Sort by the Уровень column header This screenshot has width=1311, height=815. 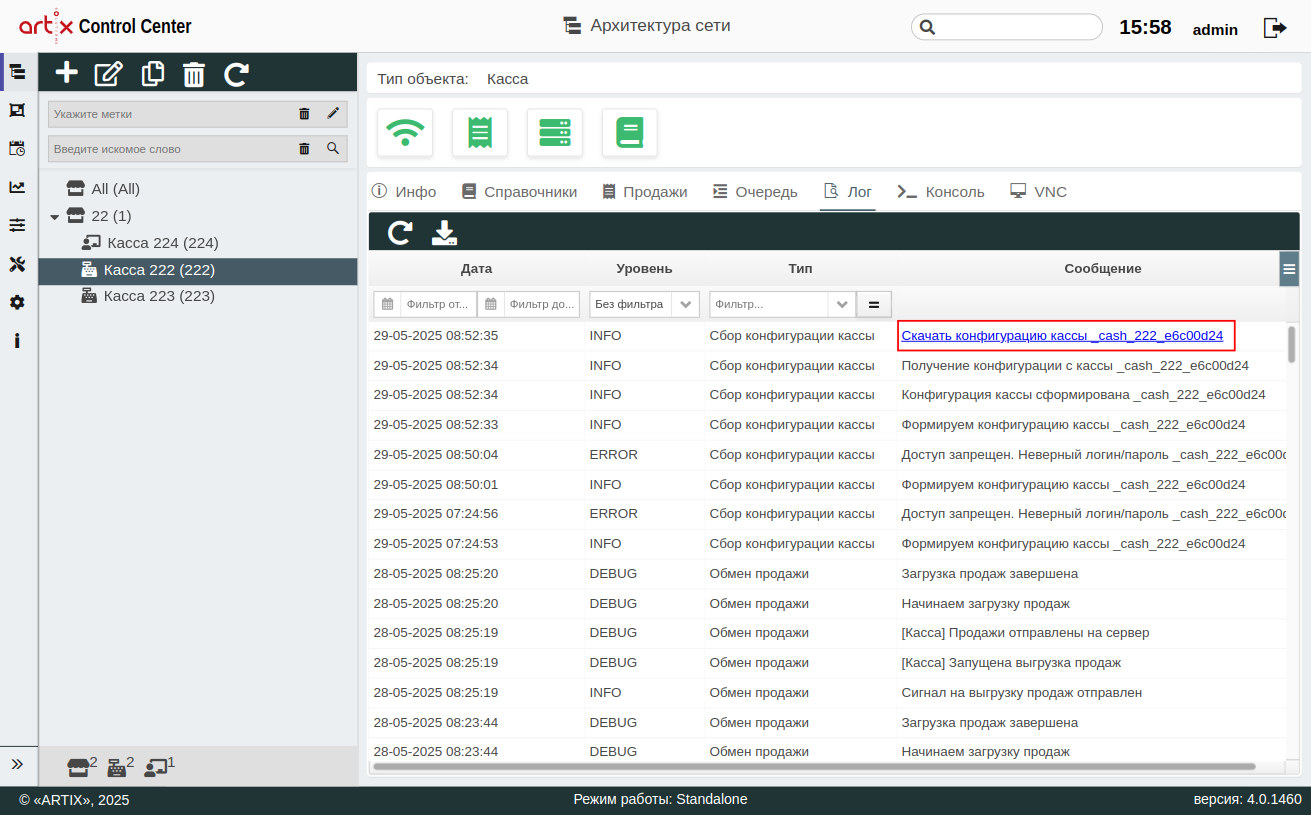pyautogui.click(x=644, y=268)
